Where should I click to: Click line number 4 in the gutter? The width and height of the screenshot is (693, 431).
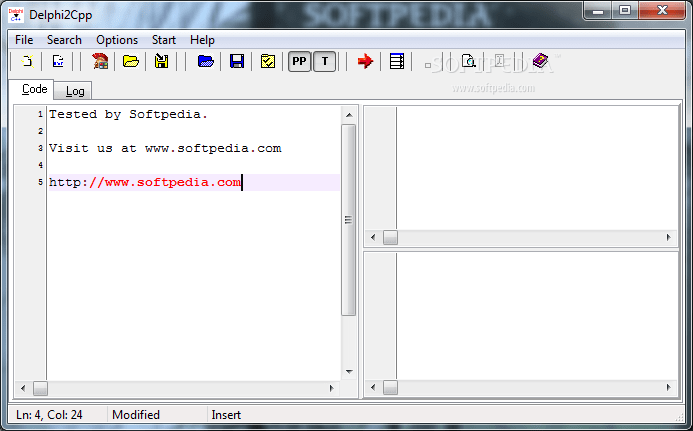(x=40, y=165)
